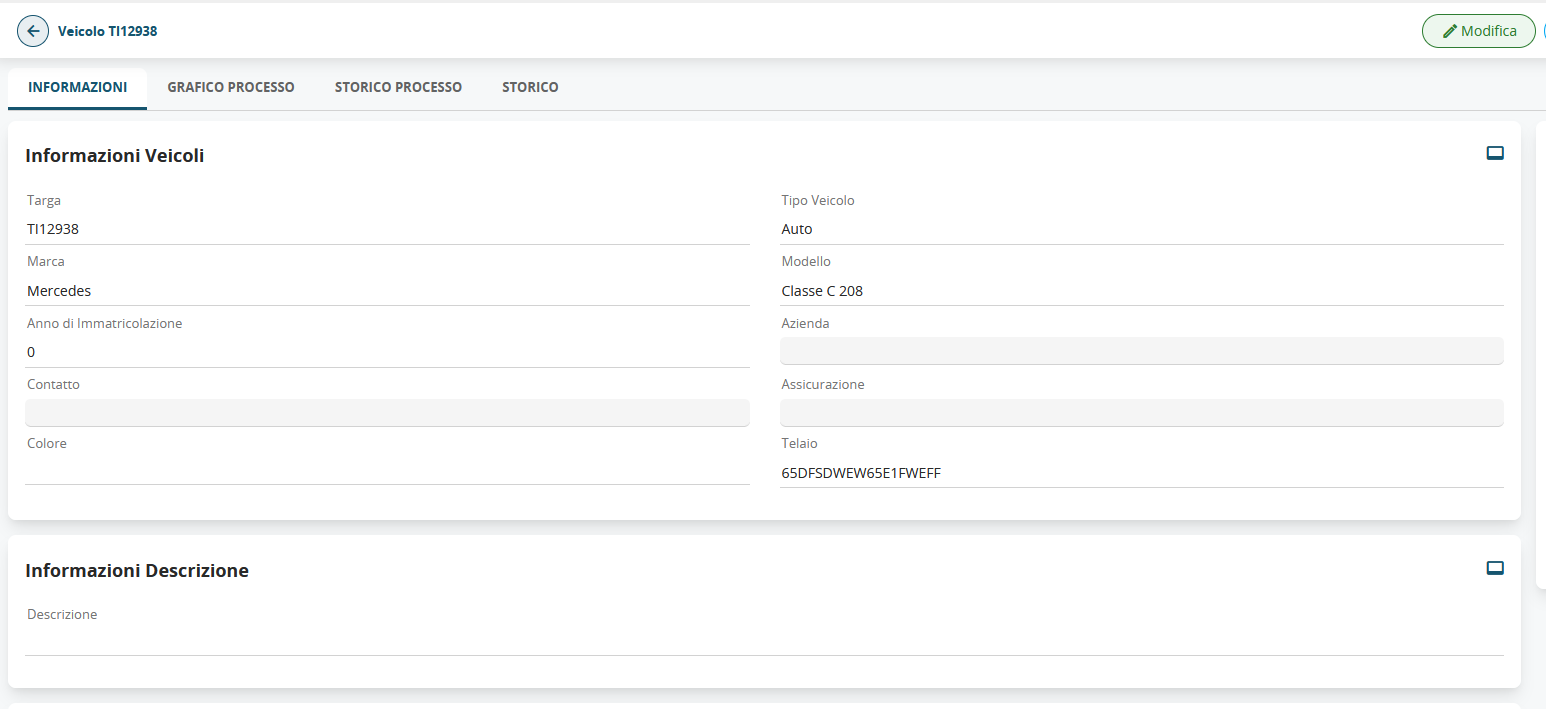Open the Contatto selection field

tap(387, 413)
